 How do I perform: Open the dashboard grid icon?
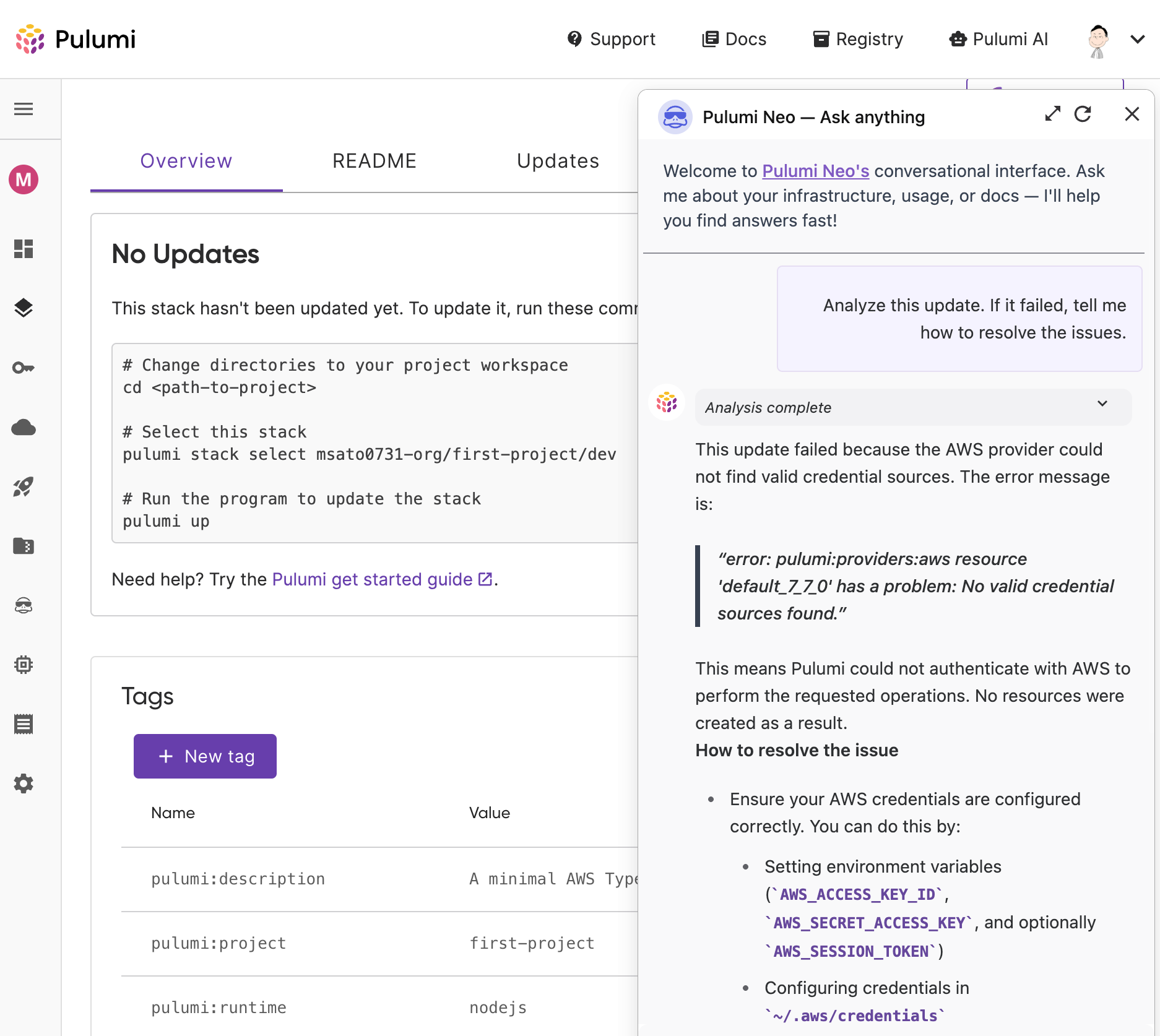tap(24, 249)
